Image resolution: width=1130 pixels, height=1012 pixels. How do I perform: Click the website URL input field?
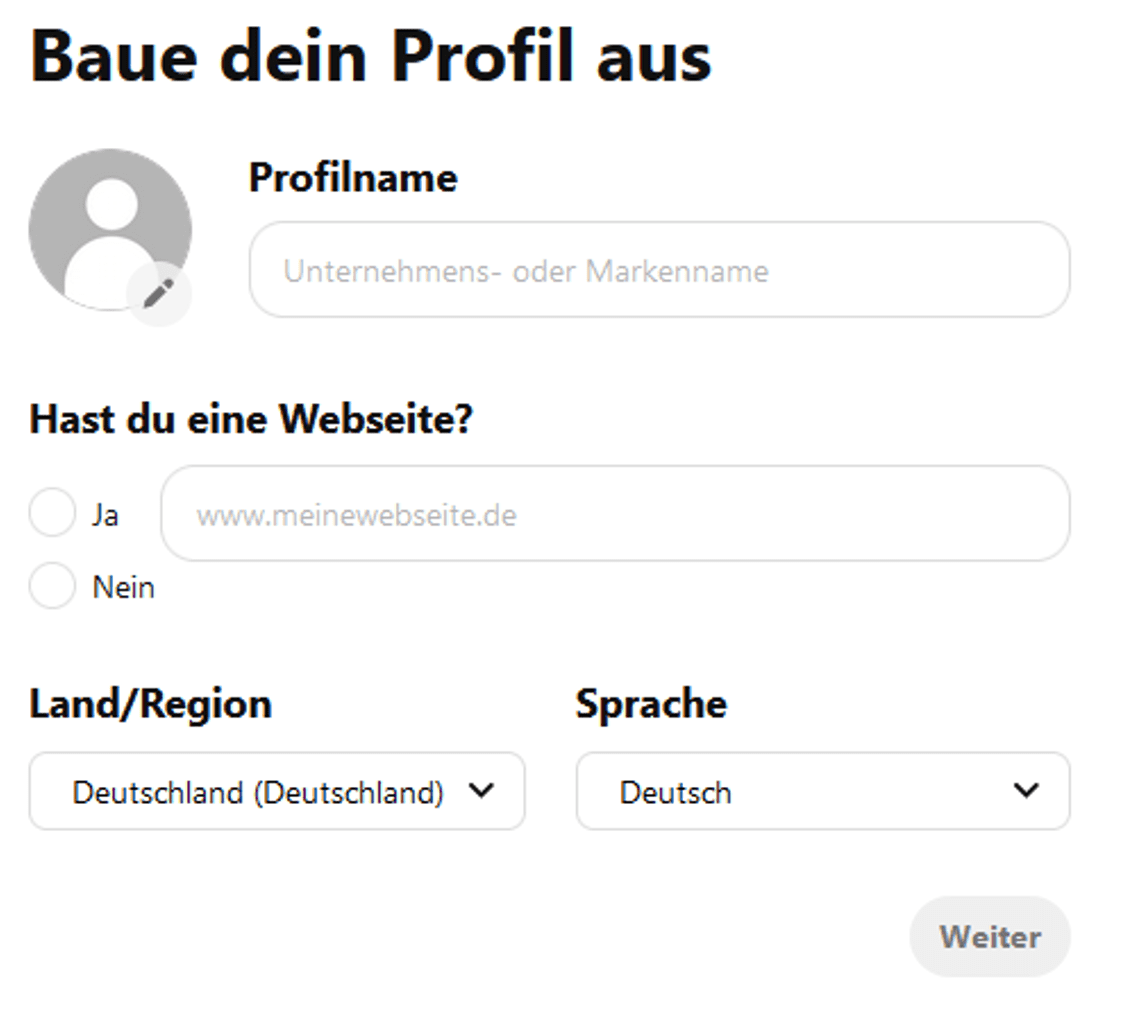(615, 513)
